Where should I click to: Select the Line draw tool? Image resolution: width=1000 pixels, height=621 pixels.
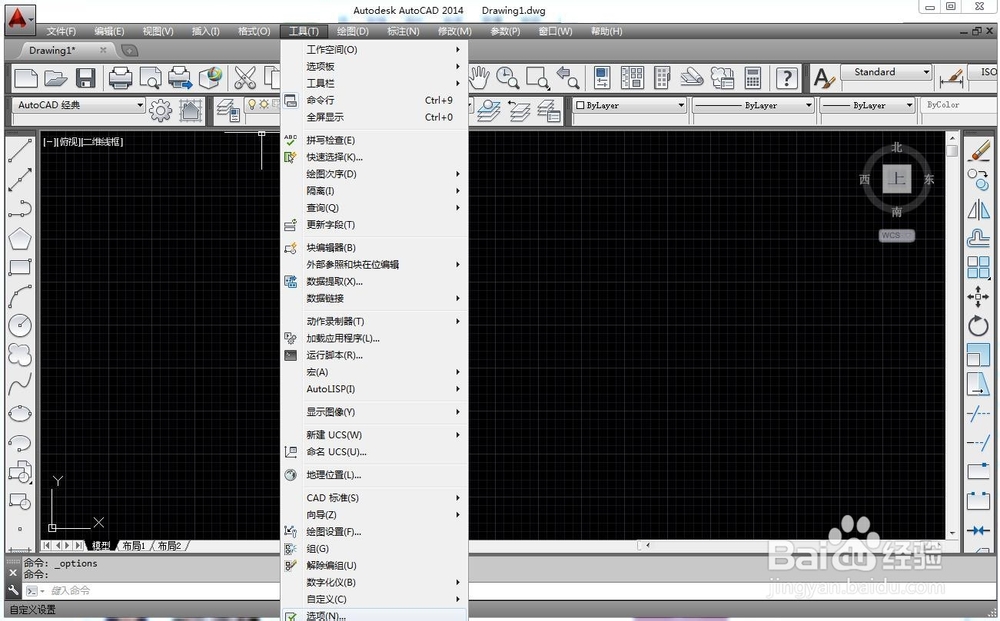point(20,150)
